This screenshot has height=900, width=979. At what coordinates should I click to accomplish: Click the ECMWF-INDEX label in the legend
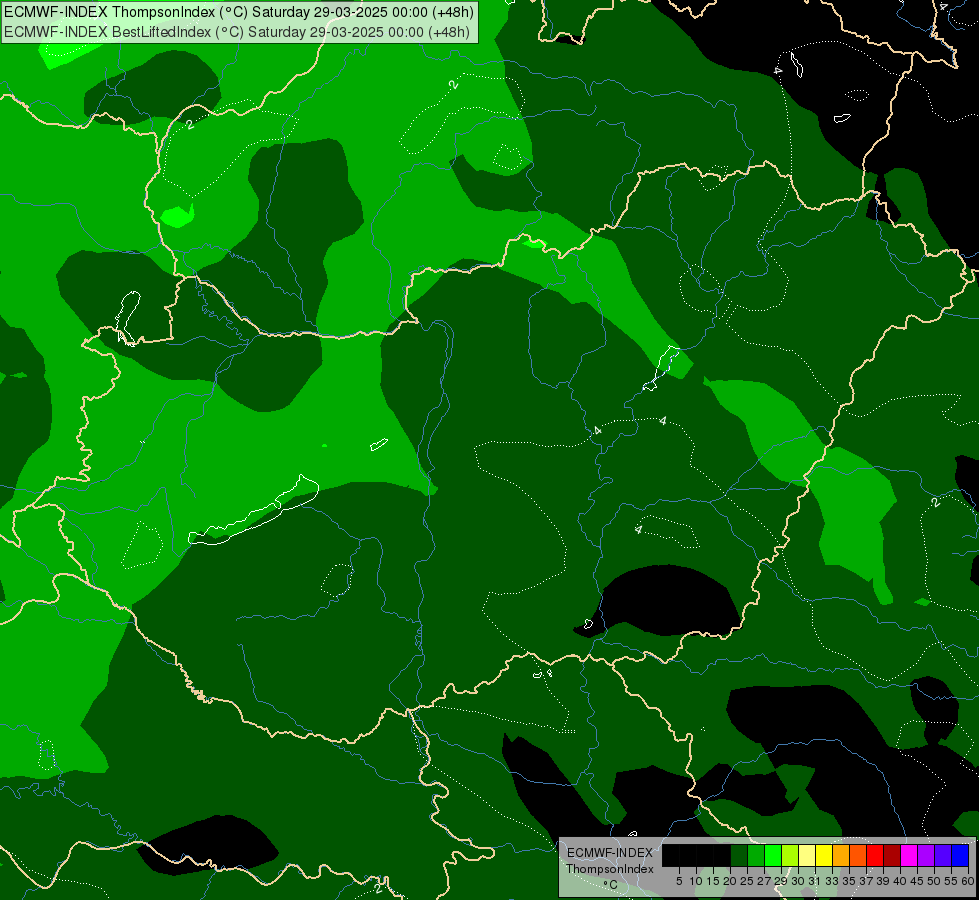pos(609,853)
